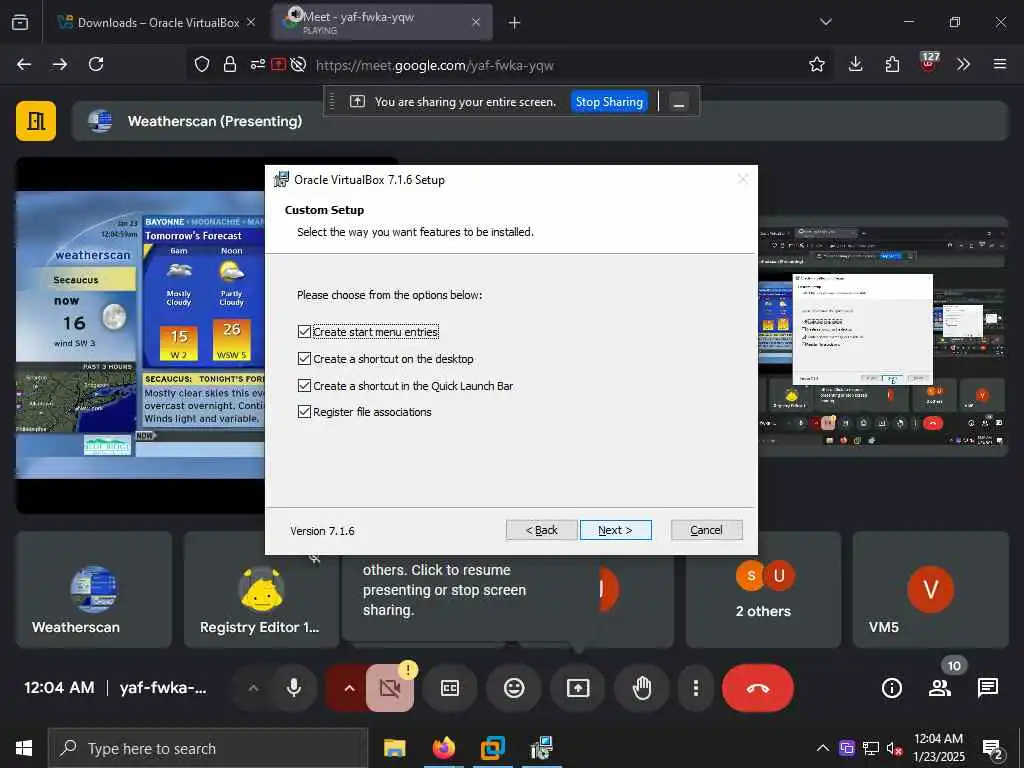Click the screen sharing indicator in address bar
The height and width of the screenshot is (768, 1024).
[x=278, y=64]
